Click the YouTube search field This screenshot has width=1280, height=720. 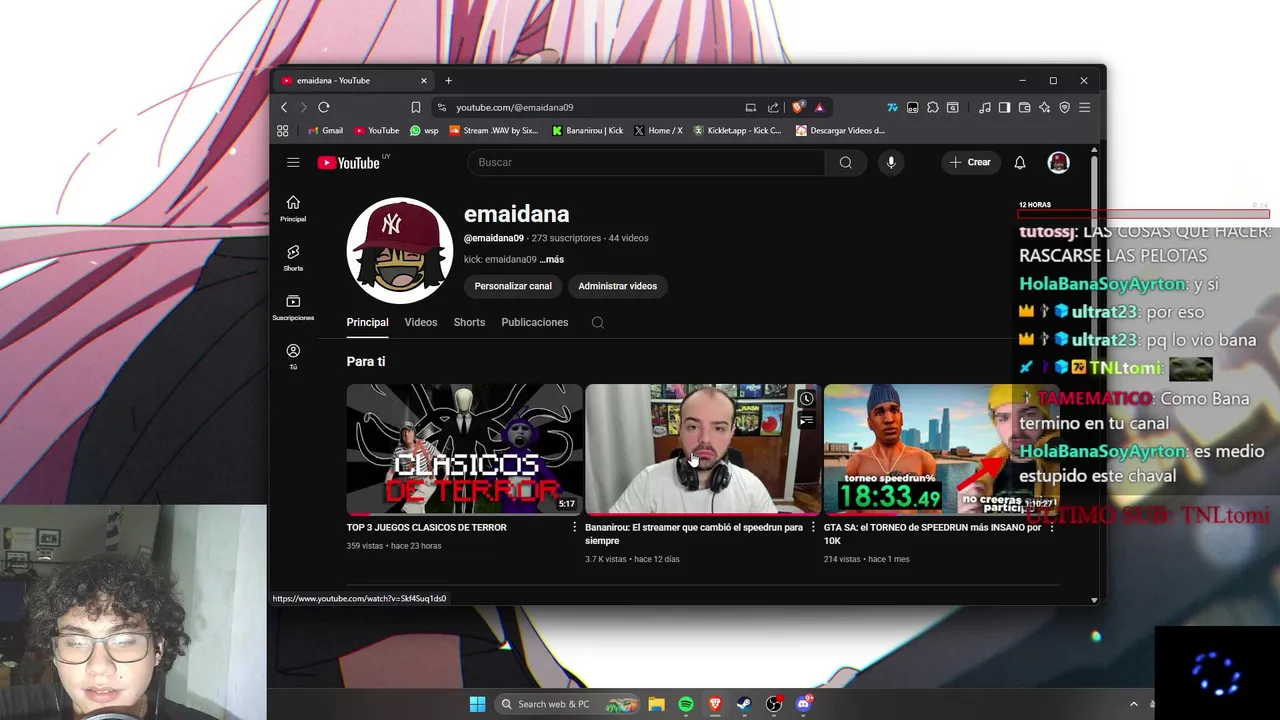point(646,162)
